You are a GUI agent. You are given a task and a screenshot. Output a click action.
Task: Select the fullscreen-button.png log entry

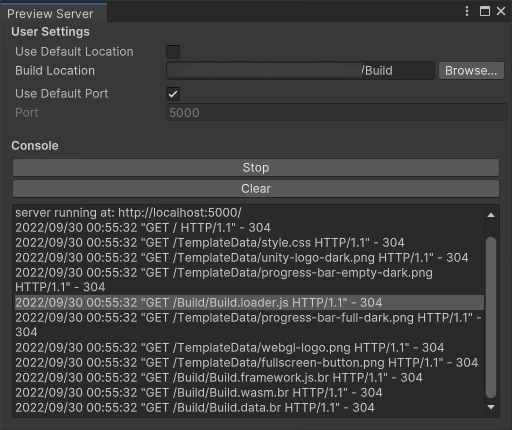249,363
